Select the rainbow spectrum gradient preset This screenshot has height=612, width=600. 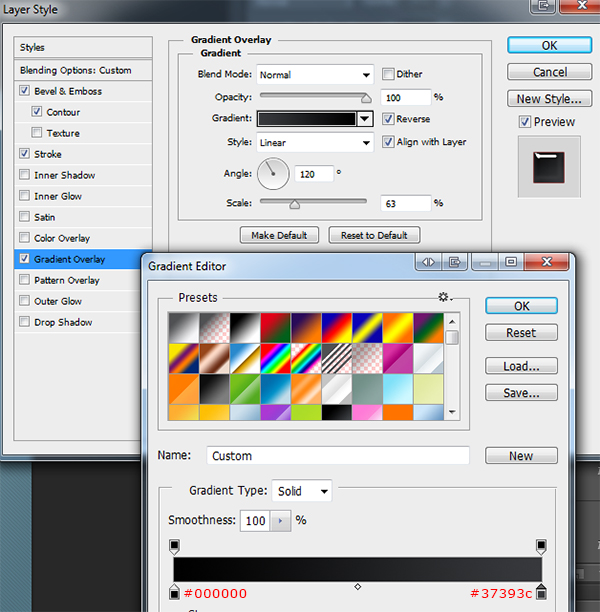pos(275,358)
